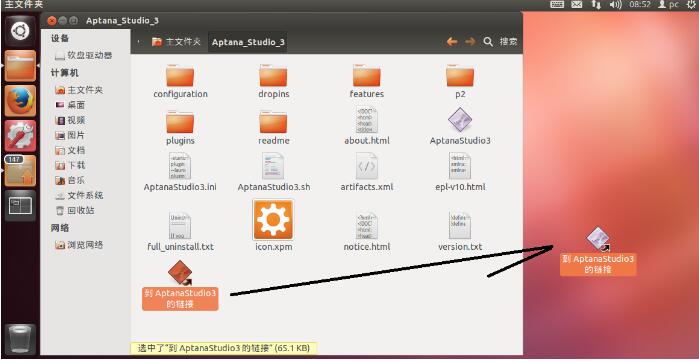The height and width of the screenshot is (363, 699).
Task: Open the configuration folder
Action: 180,81
